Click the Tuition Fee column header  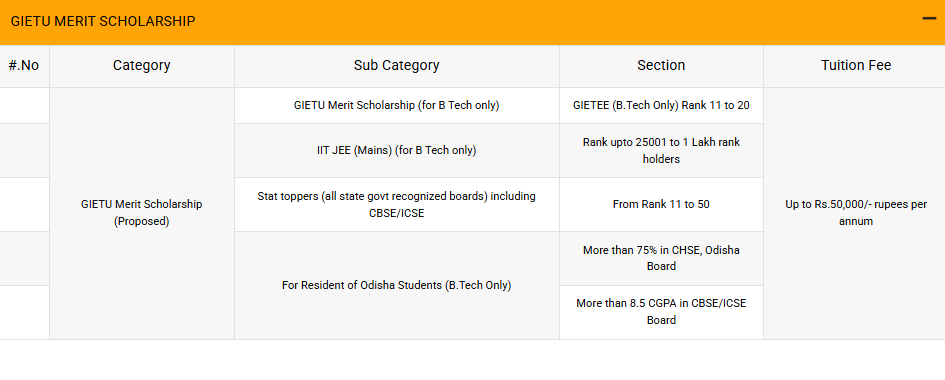pos(856,66)
